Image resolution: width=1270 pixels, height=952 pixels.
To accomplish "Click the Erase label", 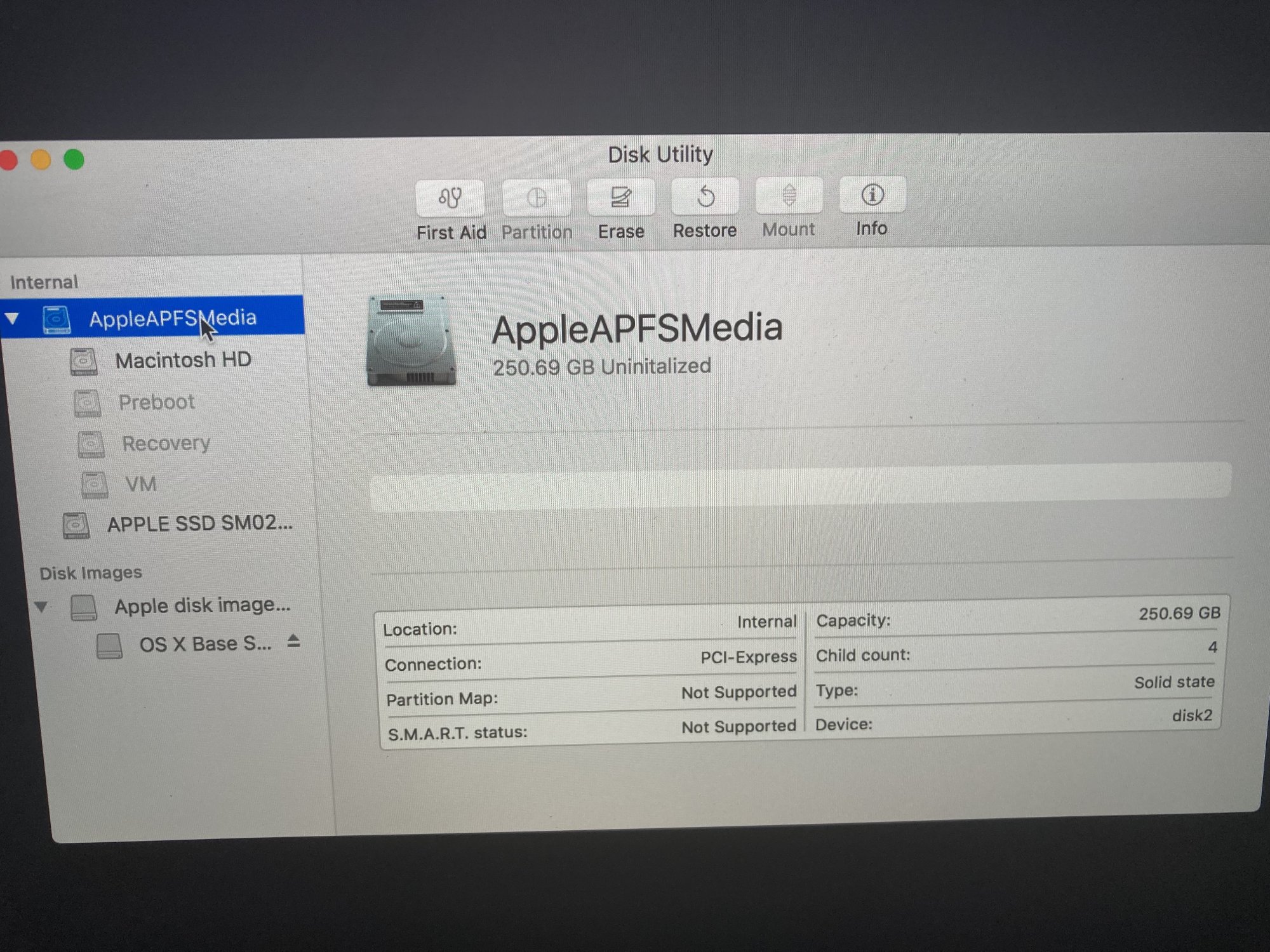I will pyautogui.click(x=621, y=232).
